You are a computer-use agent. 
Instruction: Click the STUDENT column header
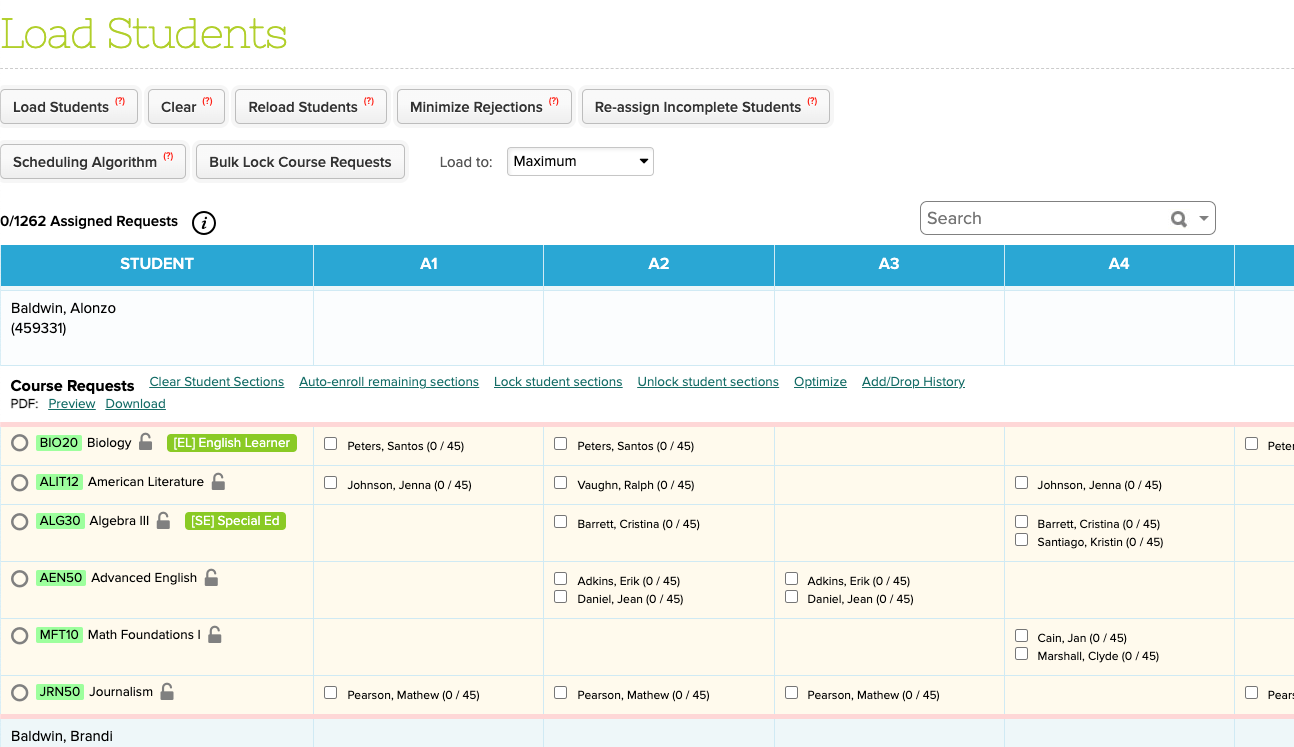[157, 264]
